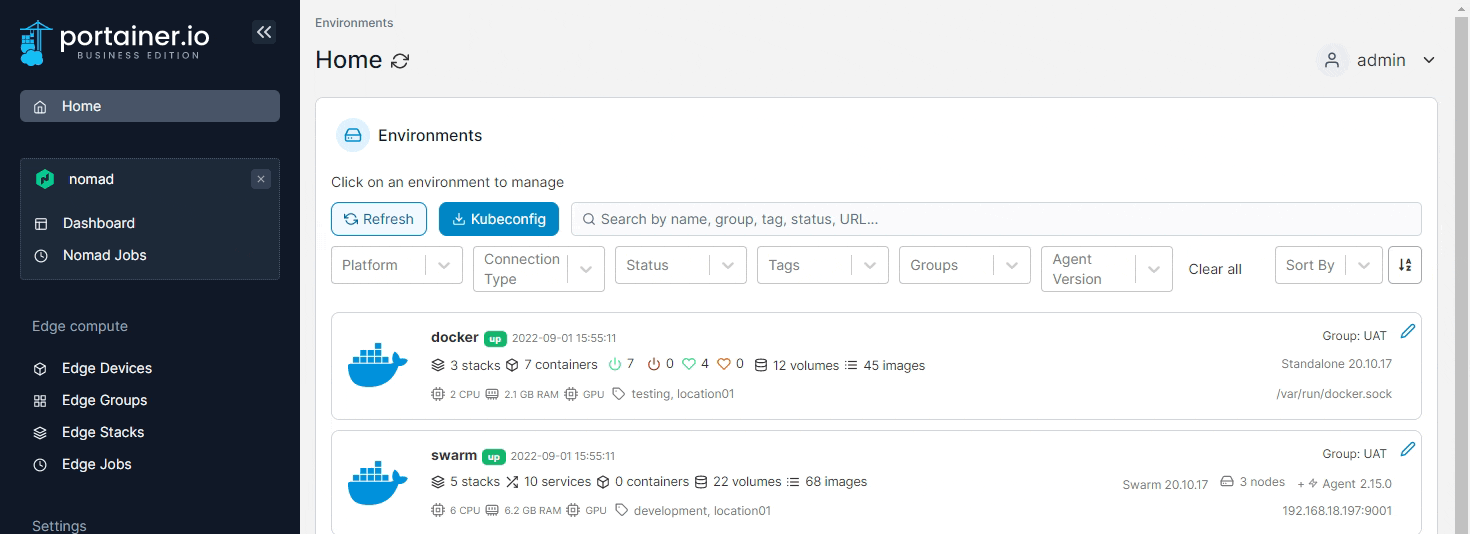Open the Tags filter dropdown
This screenshot has height=534, width=1470.
click(823, 265)
